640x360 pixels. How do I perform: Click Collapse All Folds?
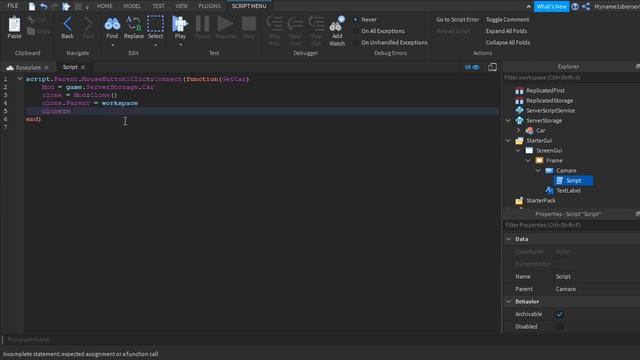(508, 42)
